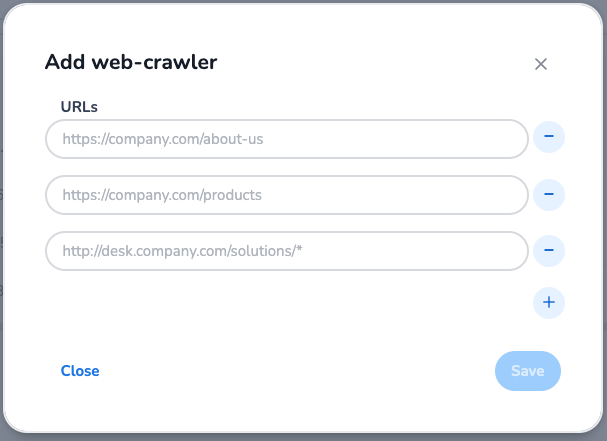The width and height of the screenshot is (607, 441).
Task: Place cursor in the last URL textbox
Action: click(286, 251)
